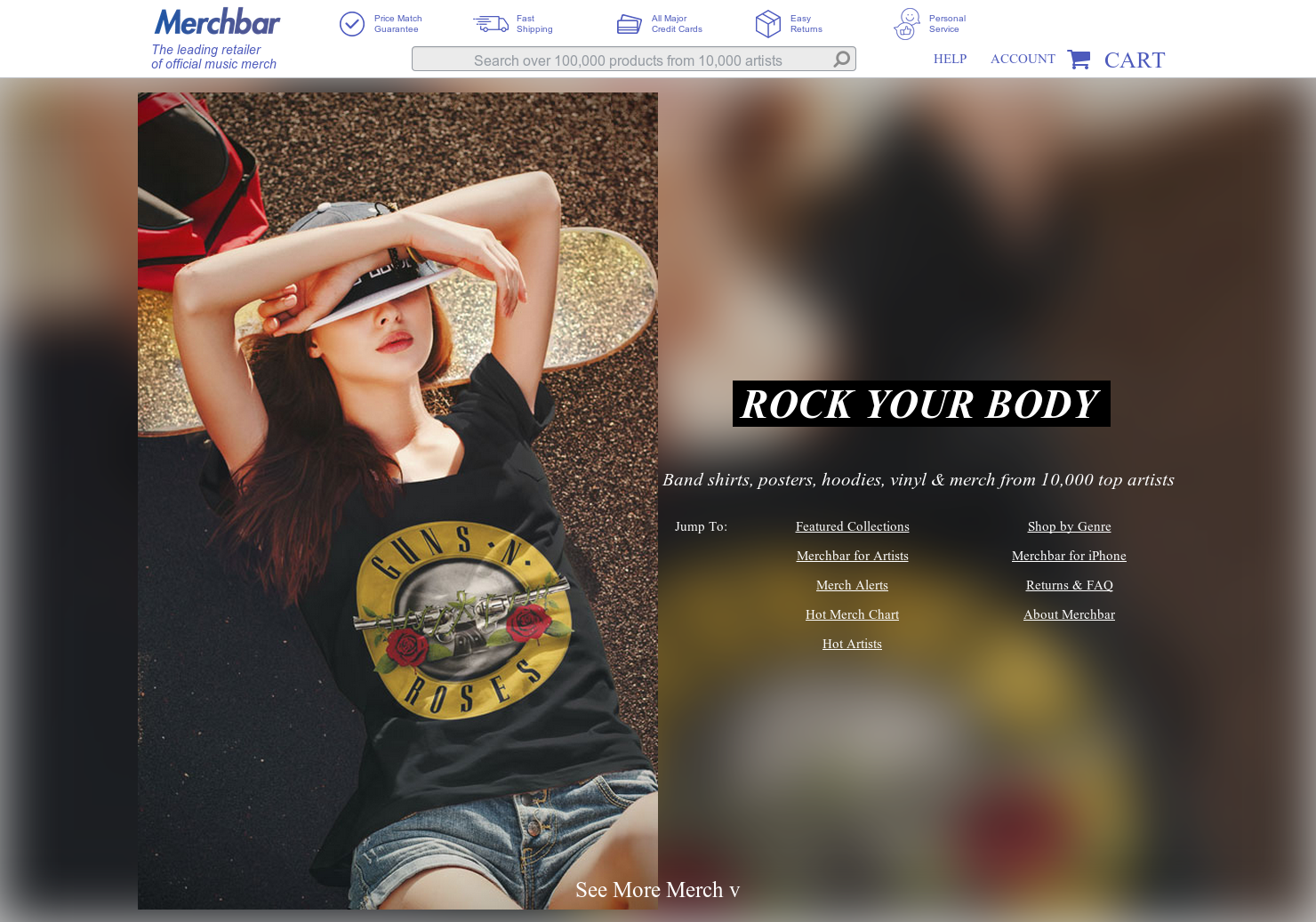Click the Price Match Guarantee checkmark icon
This screenshot has width=1316, height=922.
[x=352, y=24]
